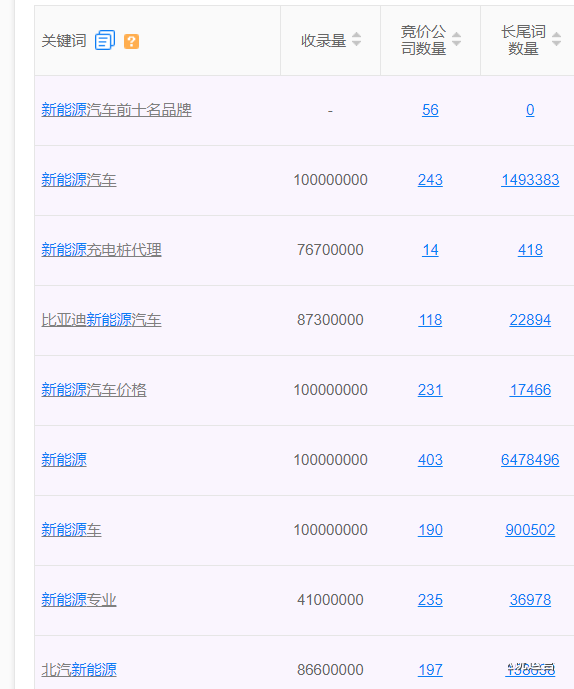Click long-tail count 1493383
This screenshot has height=689, width=574.
(x=530, y=180)
